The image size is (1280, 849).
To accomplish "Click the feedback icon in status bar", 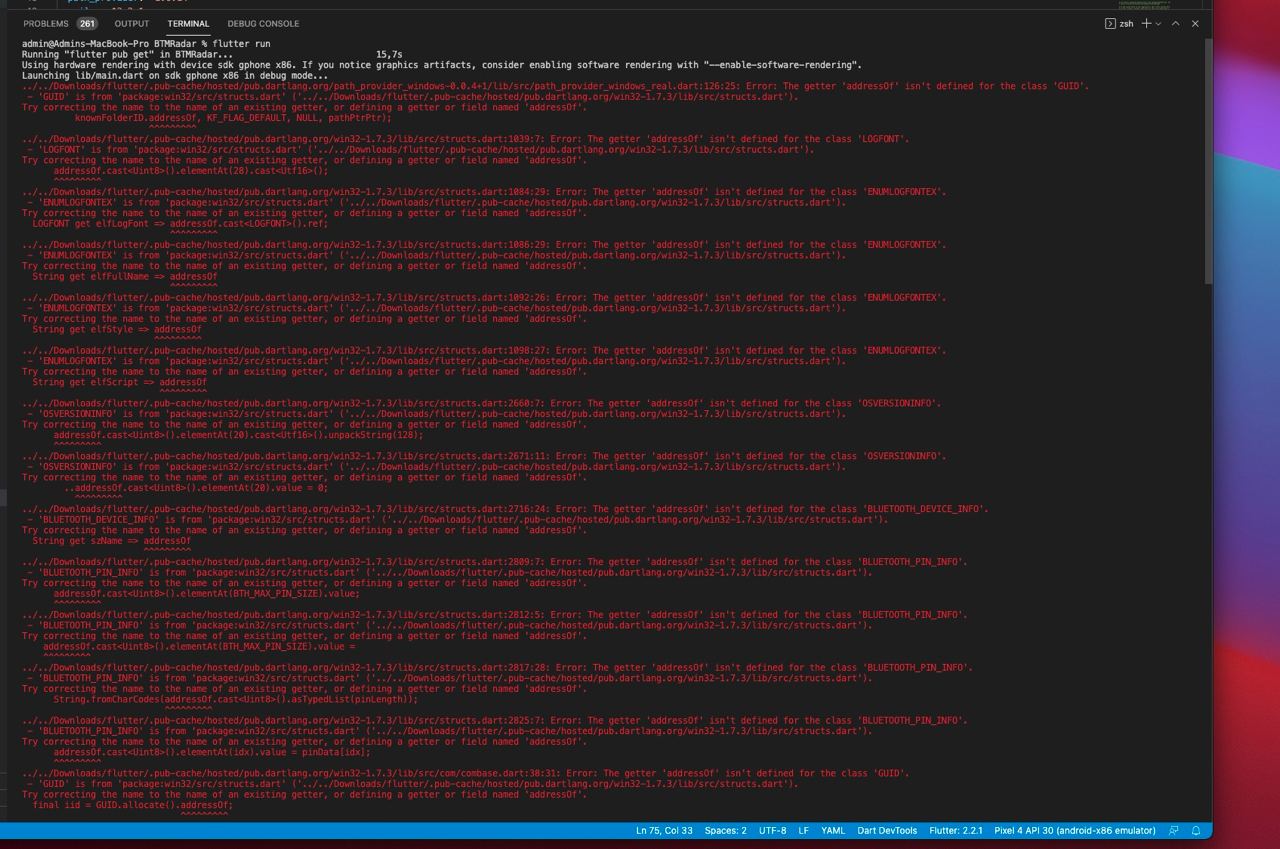I will tap(1174, 830).
